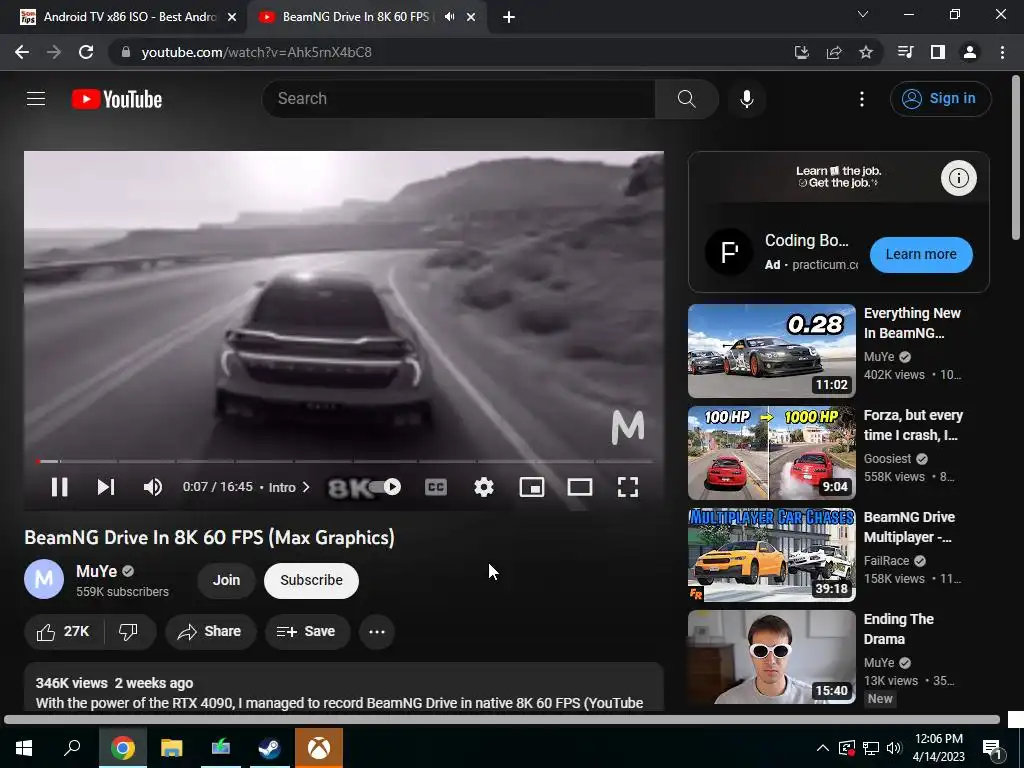Click Learn more on the ad
This screenshot has width=1024, height=768.
tap(921, 254)
